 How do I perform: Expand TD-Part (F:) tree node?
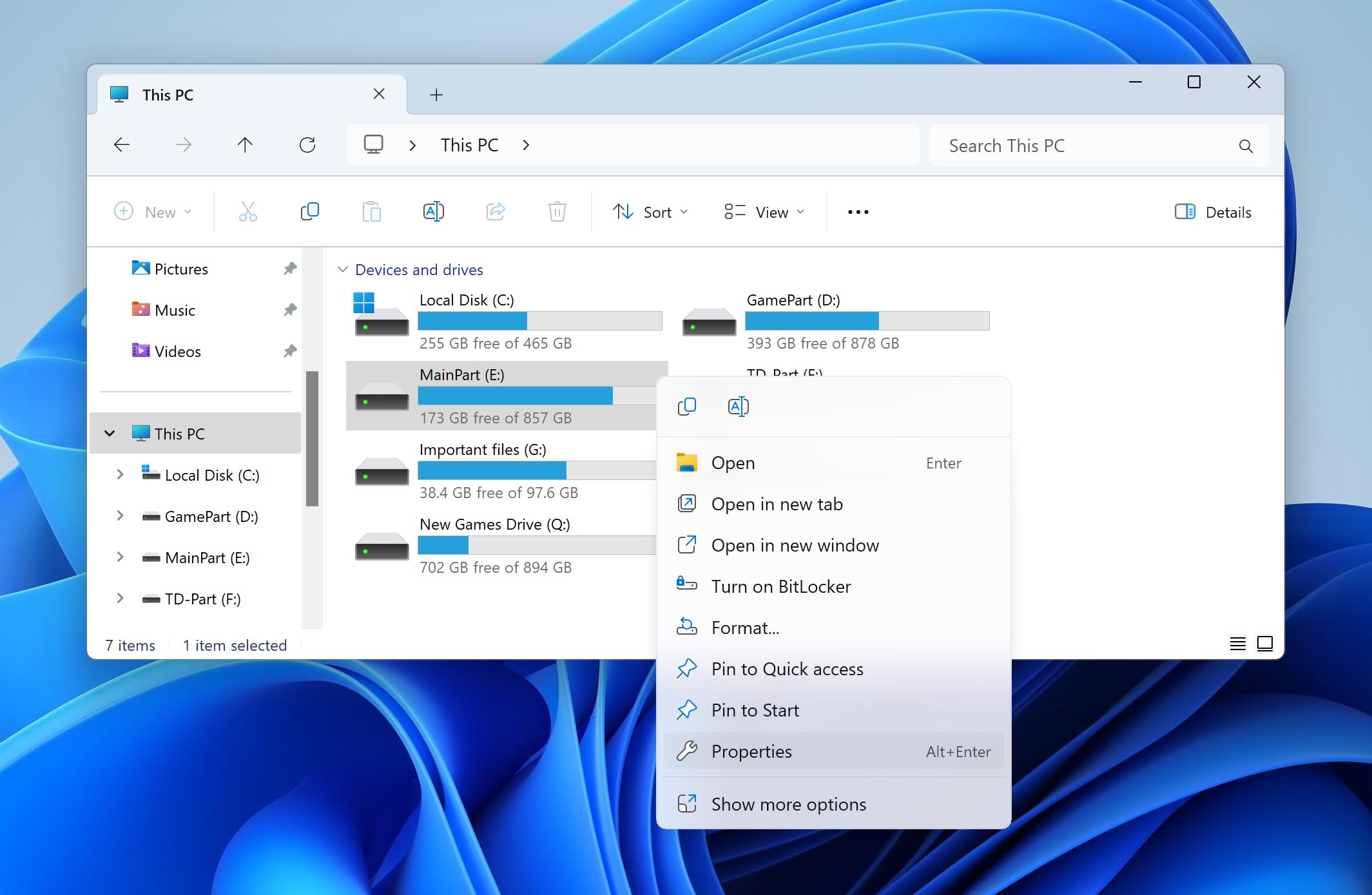pos(120,599)
